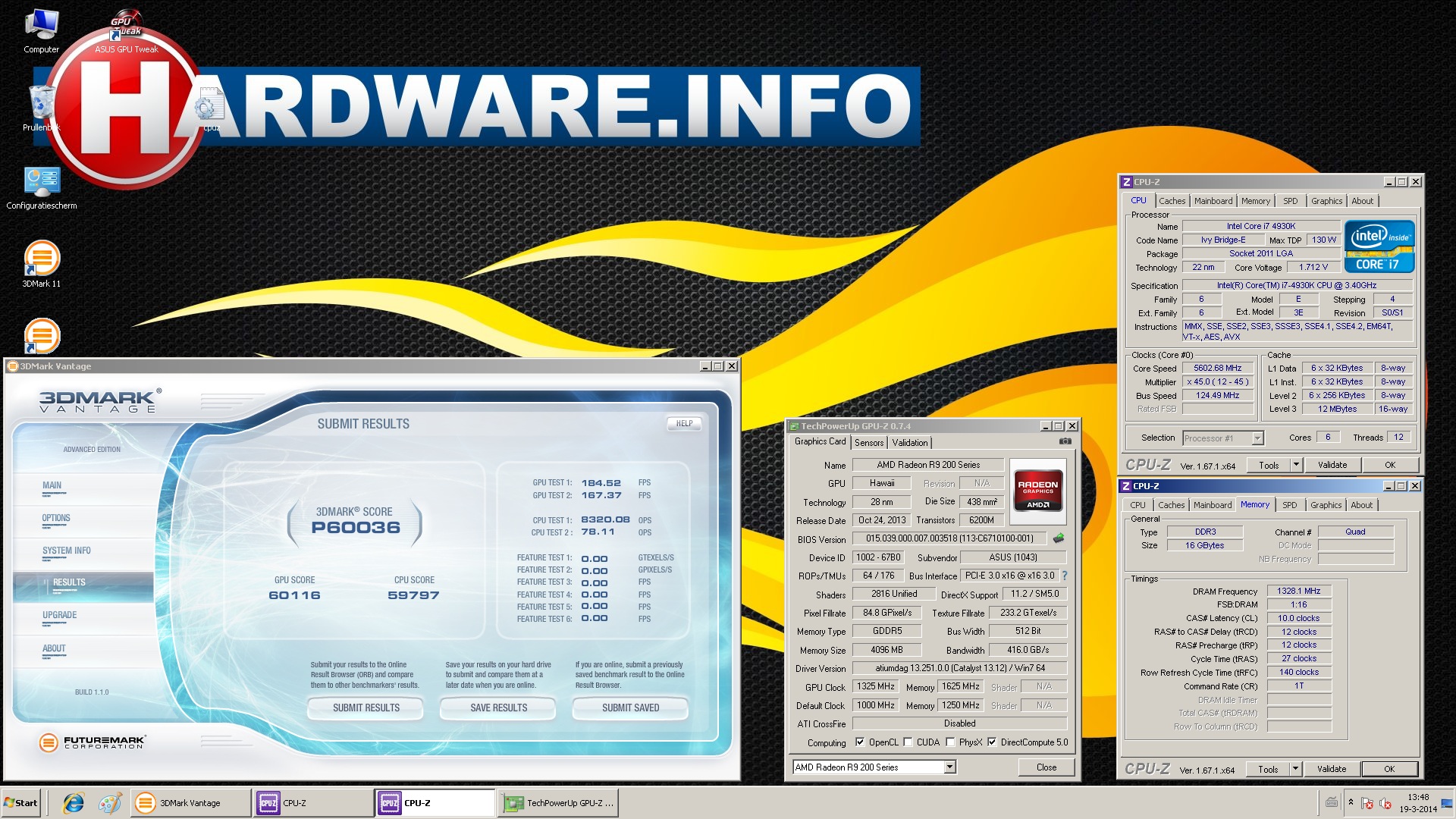1456x819 pixels.
Task: Click Validate in the upper CPU-Z window
Action: tap(1332, 465)
